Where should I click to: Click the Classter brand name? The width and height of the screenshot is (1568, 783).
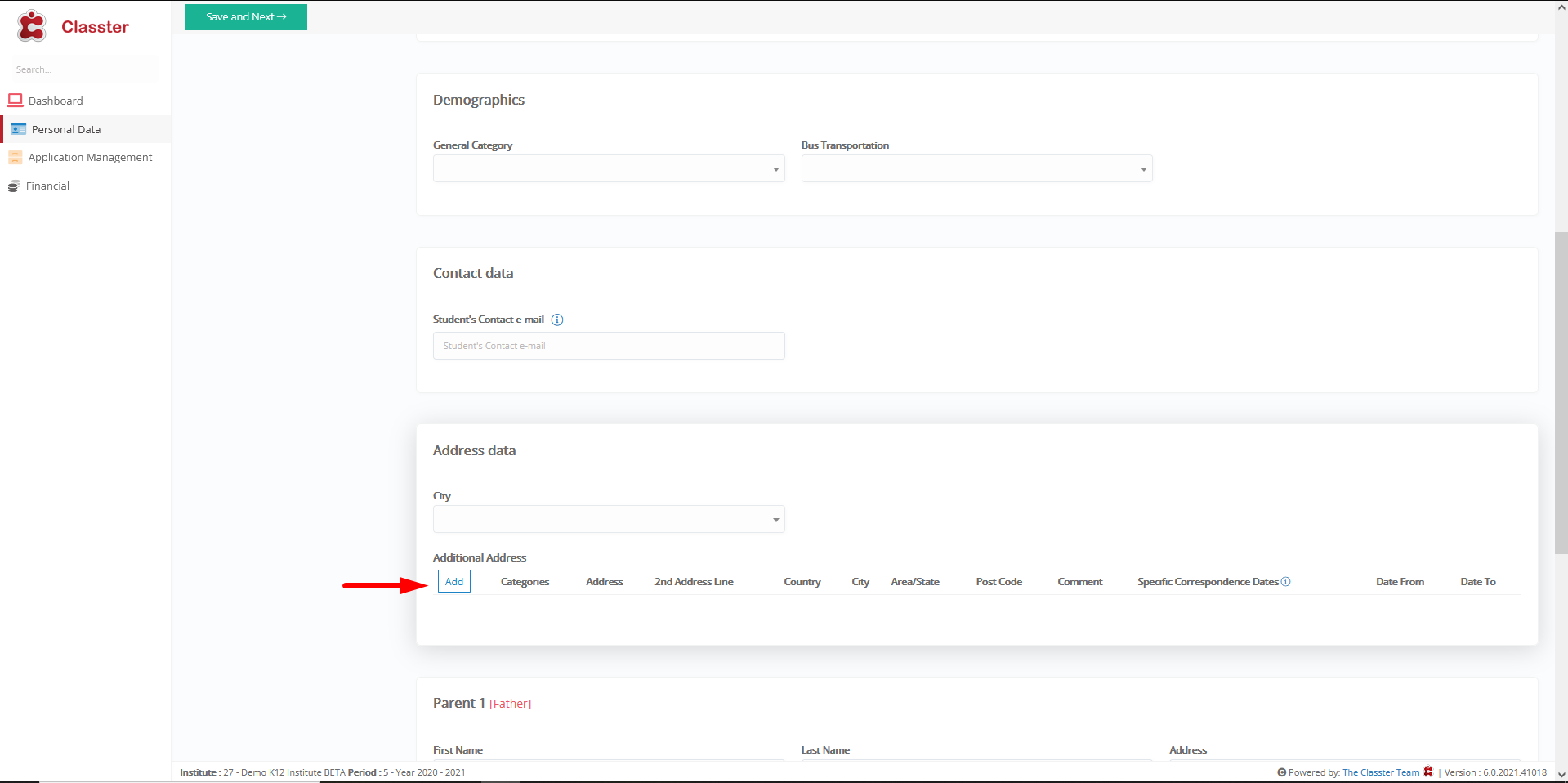point(95,27)
